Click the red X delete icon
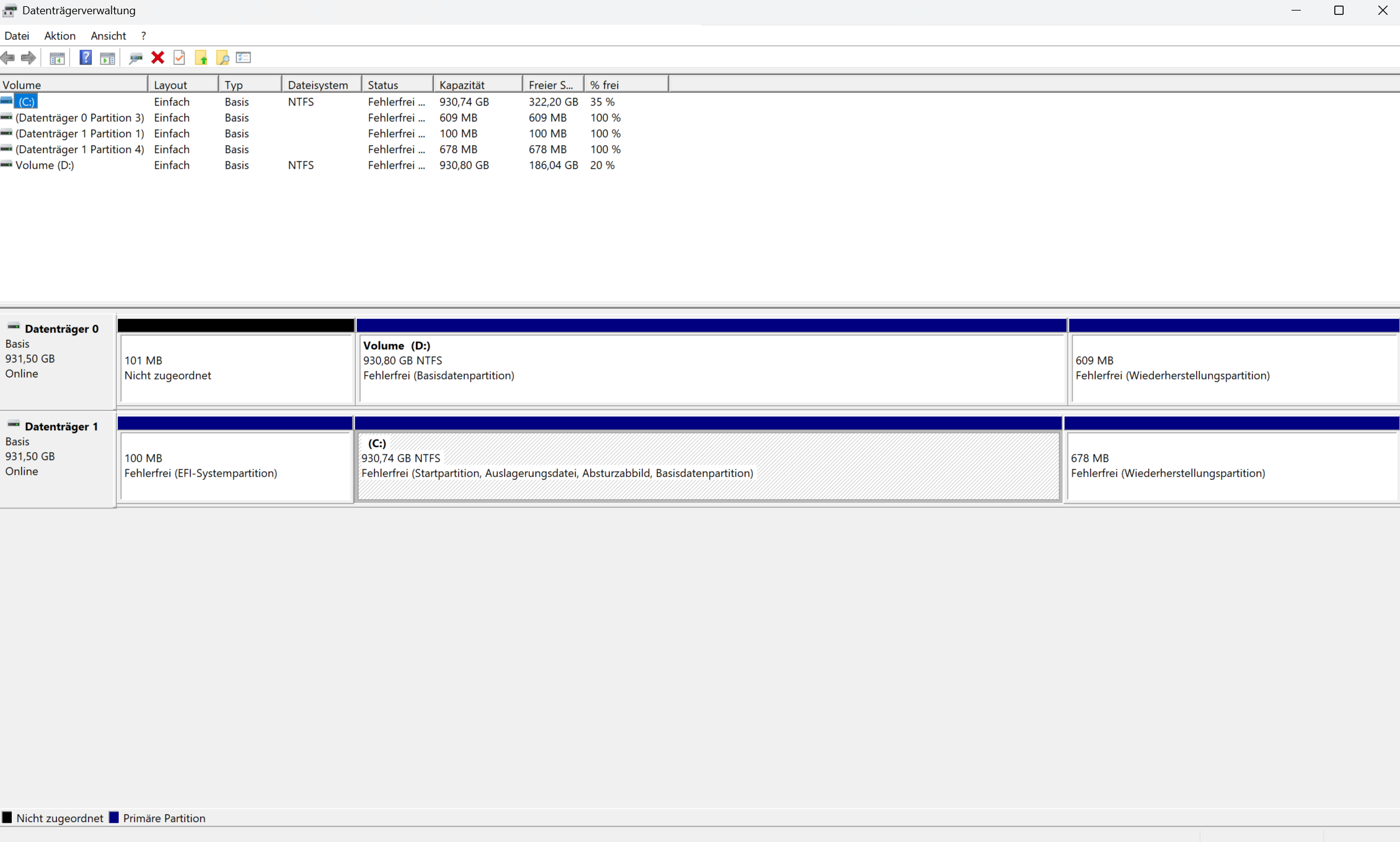Image resolution: width=1400 pixels, height=842 pixels. click(x=157, y=58)
